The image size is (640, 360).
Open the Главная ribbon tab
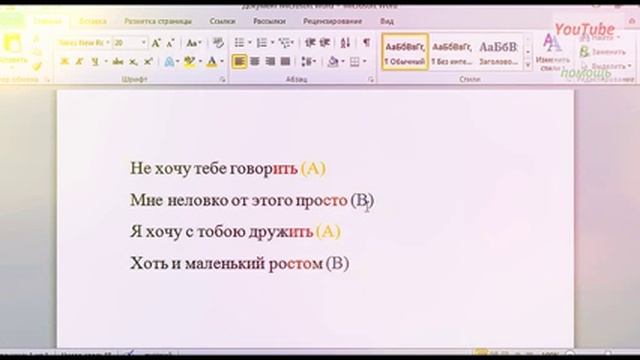(48, 21)
